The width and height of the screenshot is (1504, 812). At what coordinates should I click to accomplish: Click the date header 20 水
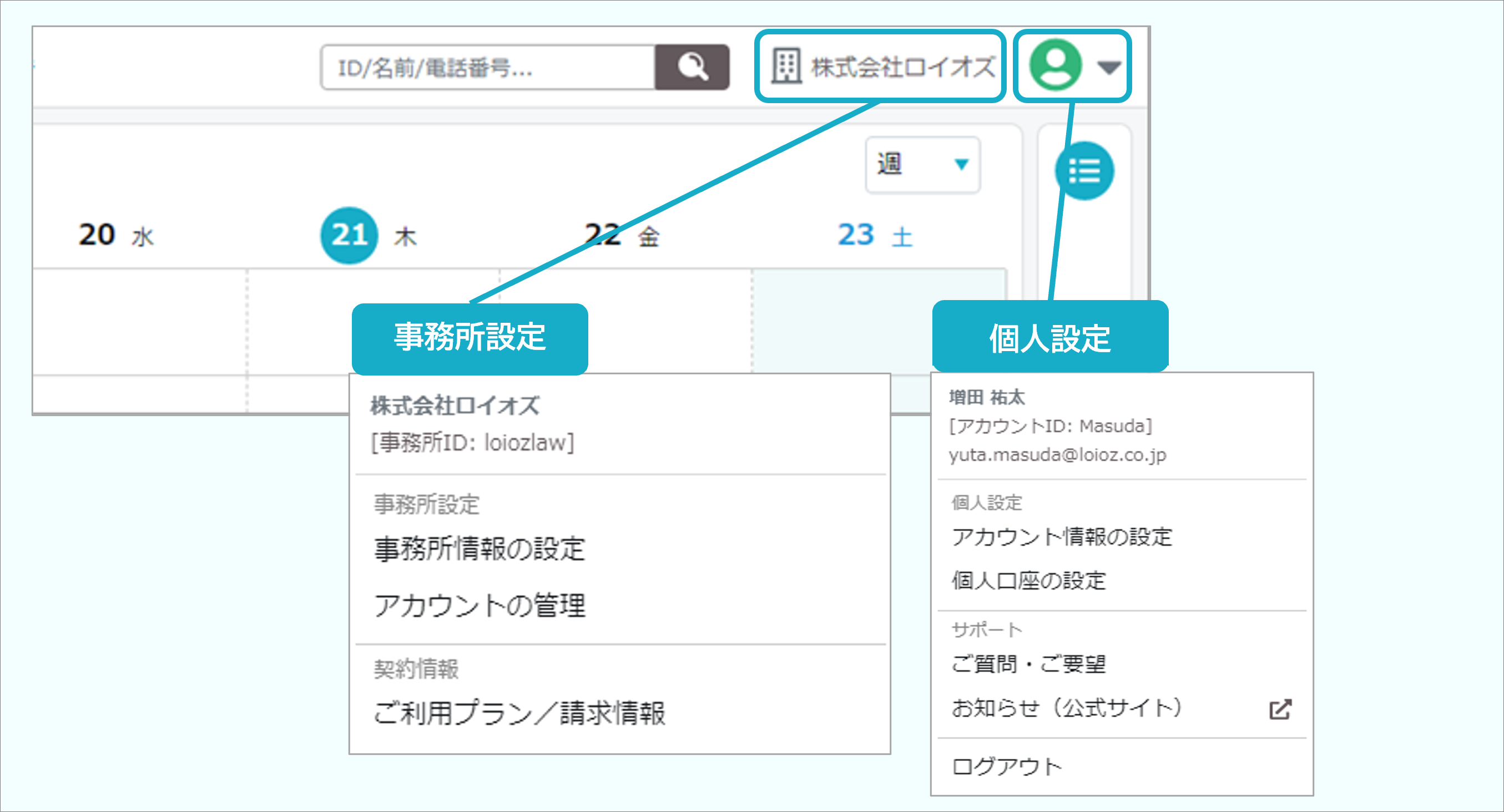point(116,236)
